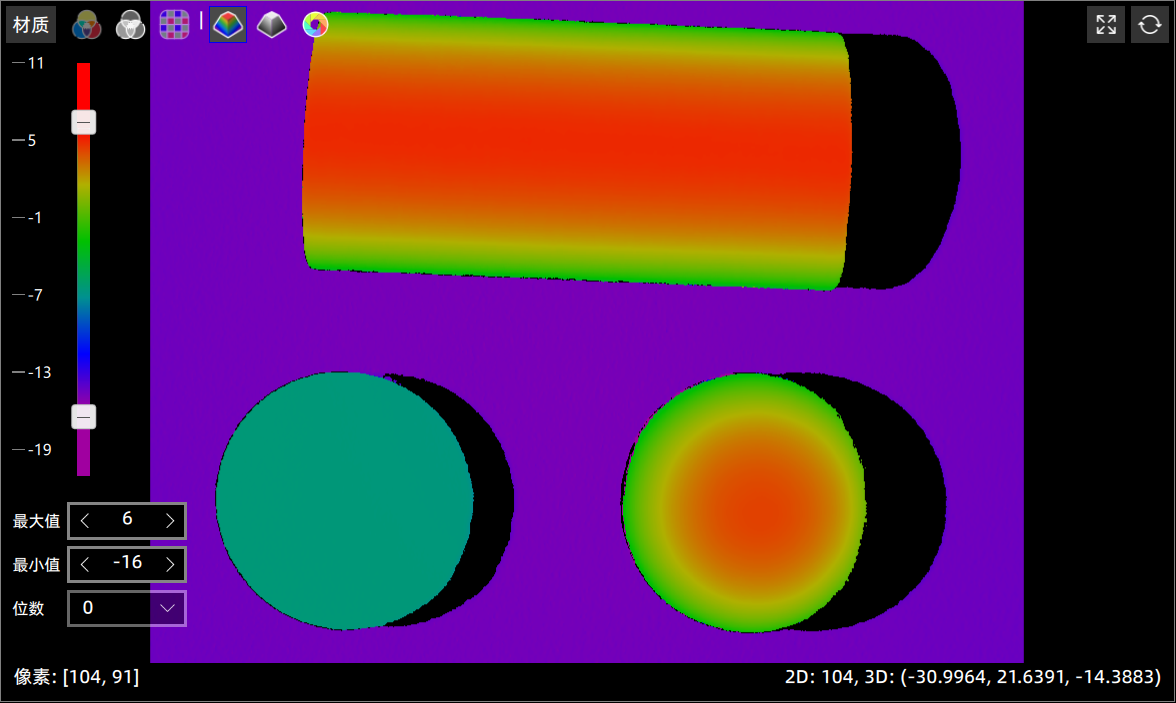Increase 最小值 with right arrow

coord(170,564)
